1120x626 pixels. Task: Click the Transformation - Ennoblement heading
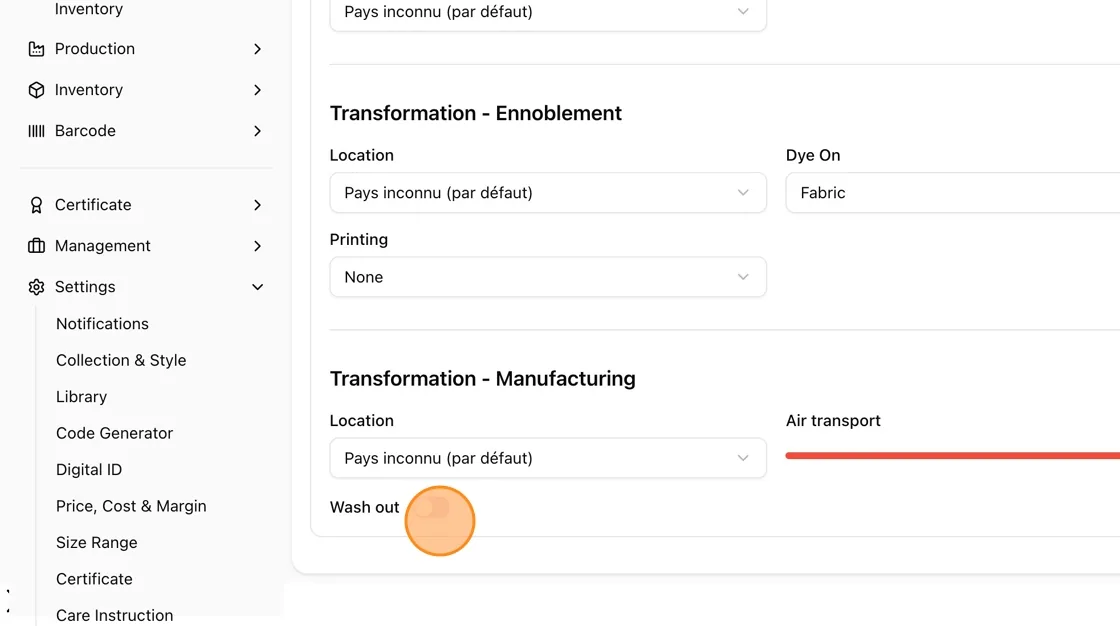[476, 113]
